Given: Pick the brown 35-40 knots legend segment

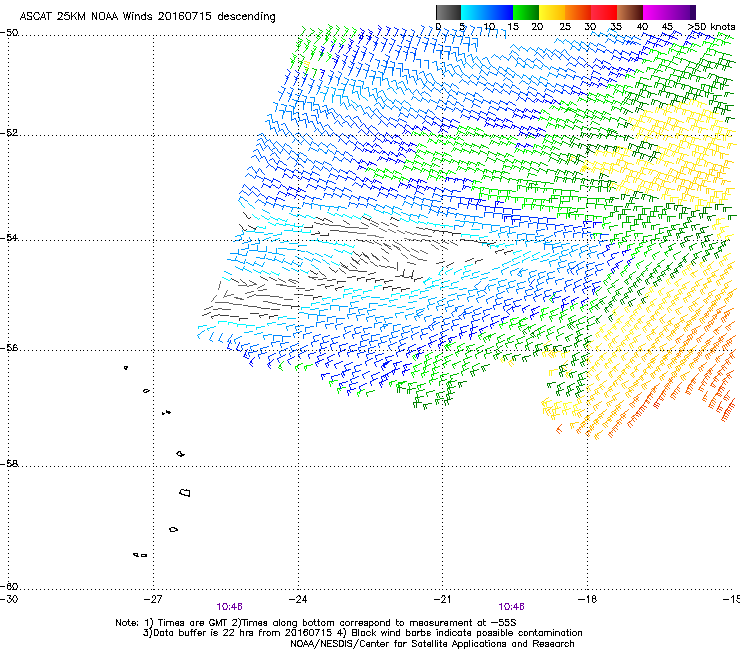Looking at the screenshot, I should click(630, 12).
